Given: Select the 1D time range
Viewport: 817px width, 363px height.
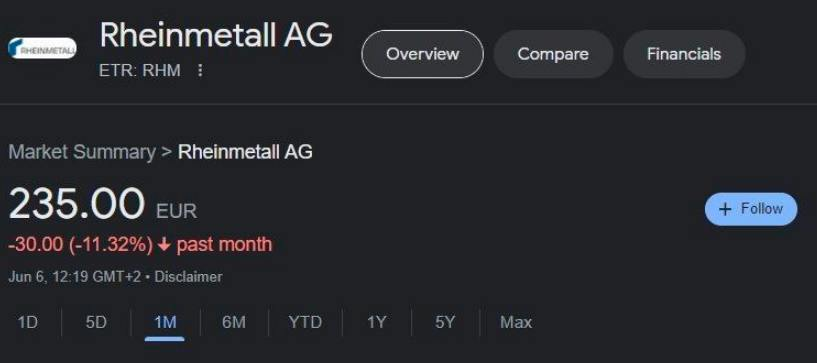Looking at the screenshot, I should tap(28, 322).
